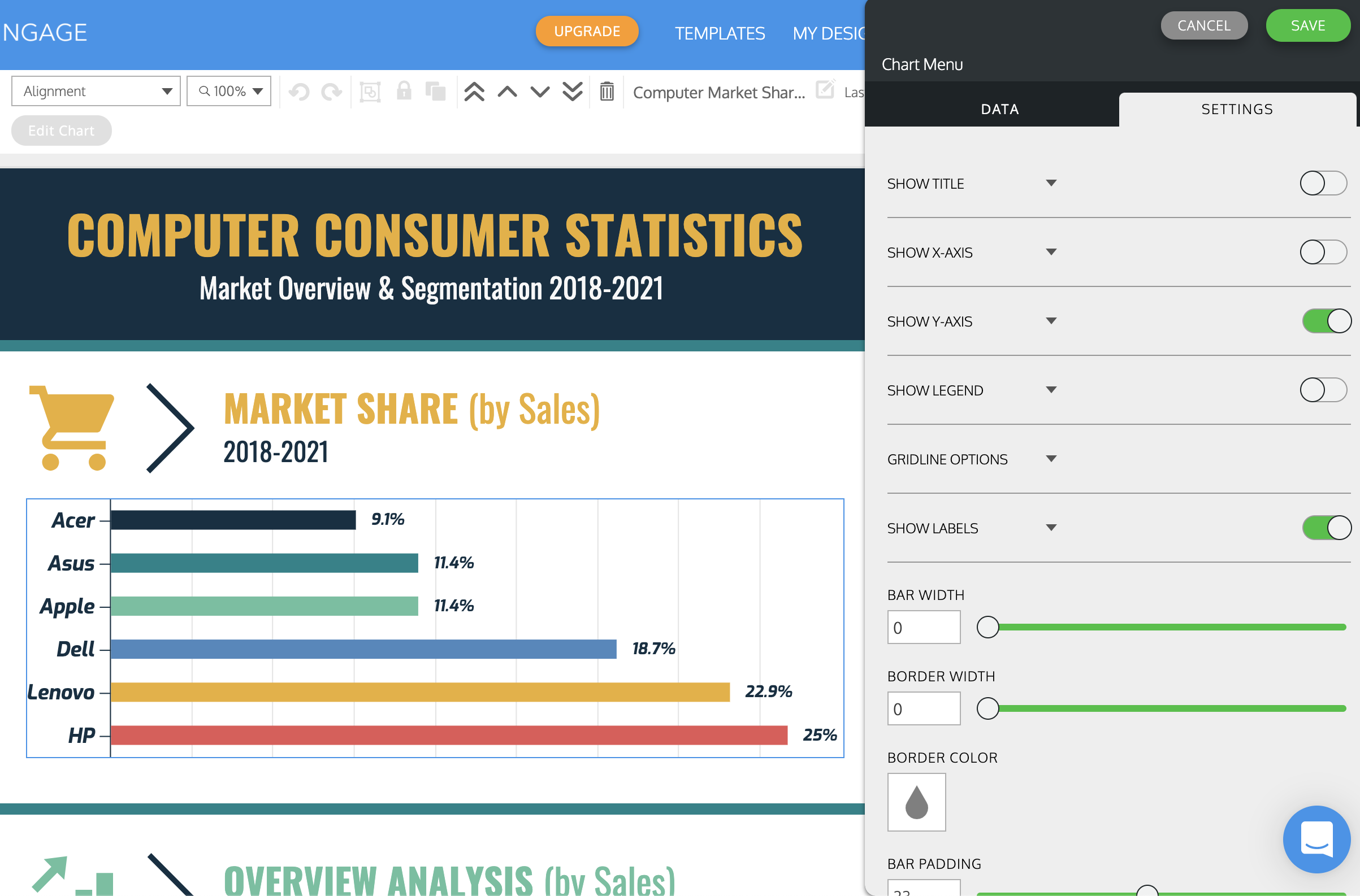Expand Show Labels options arrow
Screen dimensions: 1360x896
1051,528
